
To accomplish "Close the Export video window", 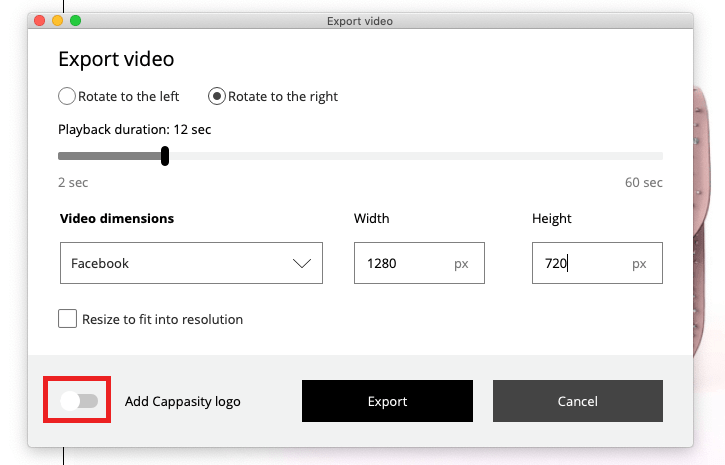I will (x=40, y=21).
